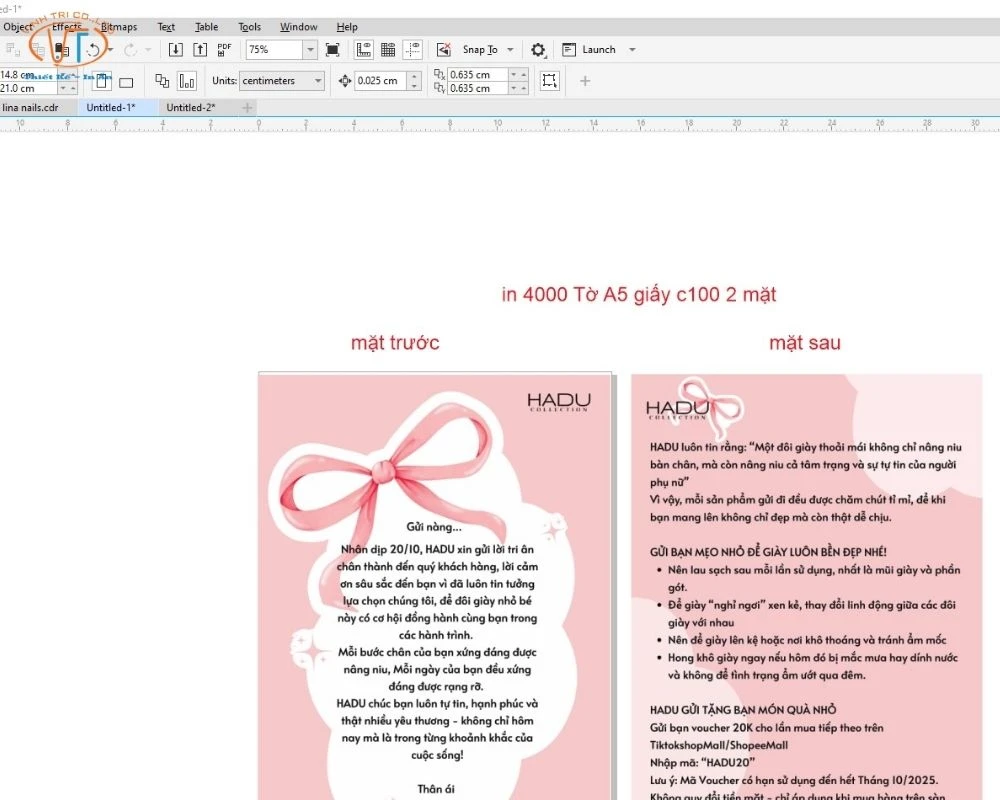1000x800 pixels.
Task: Click the HADU logo on the front page
Action: coord(559,402)
